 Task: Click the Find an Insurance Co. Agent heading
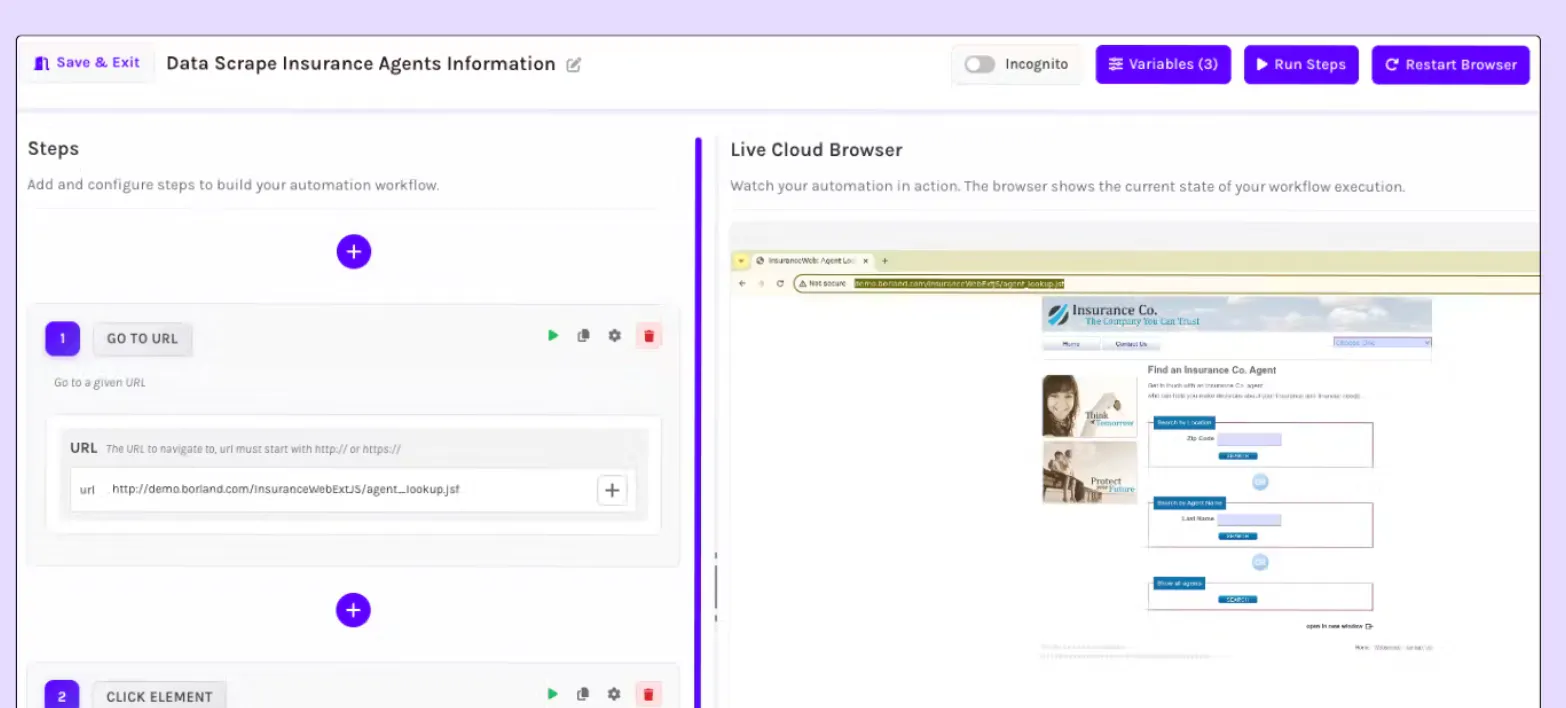(1212, 370)
